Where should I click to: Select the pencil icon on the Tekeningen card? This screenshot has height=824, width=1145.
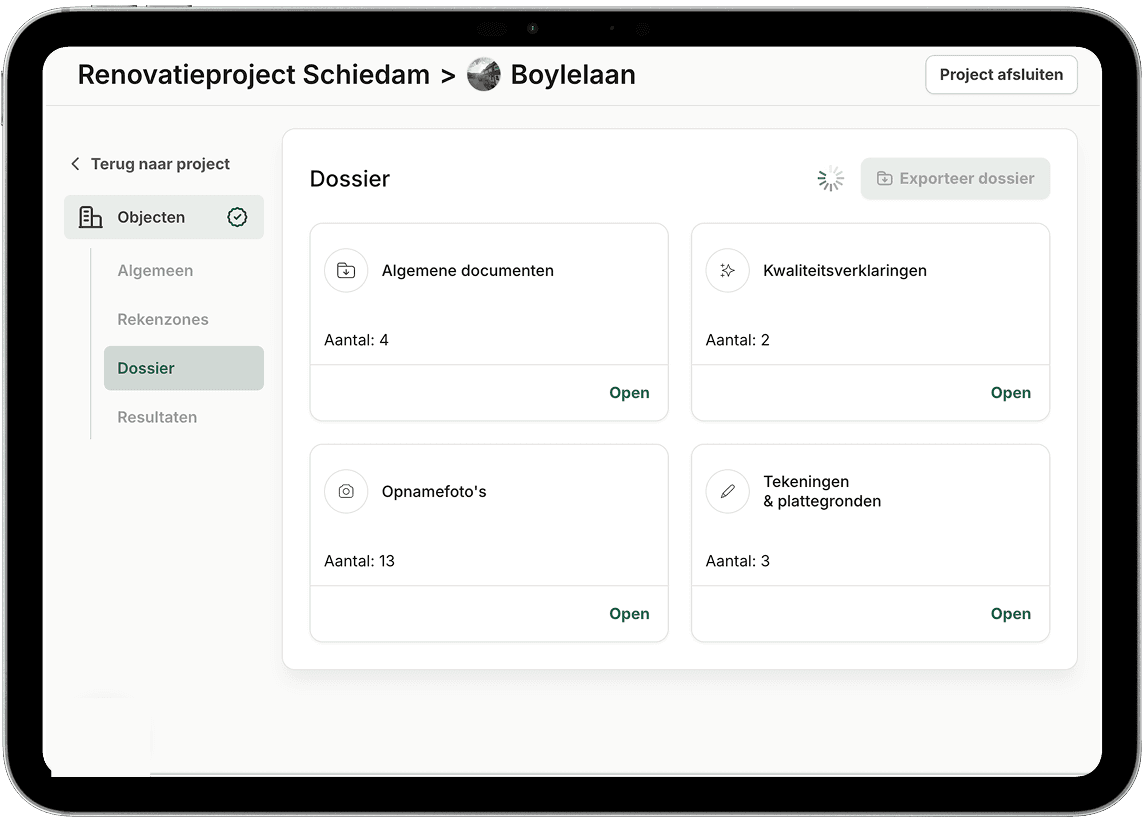[727, 491]
